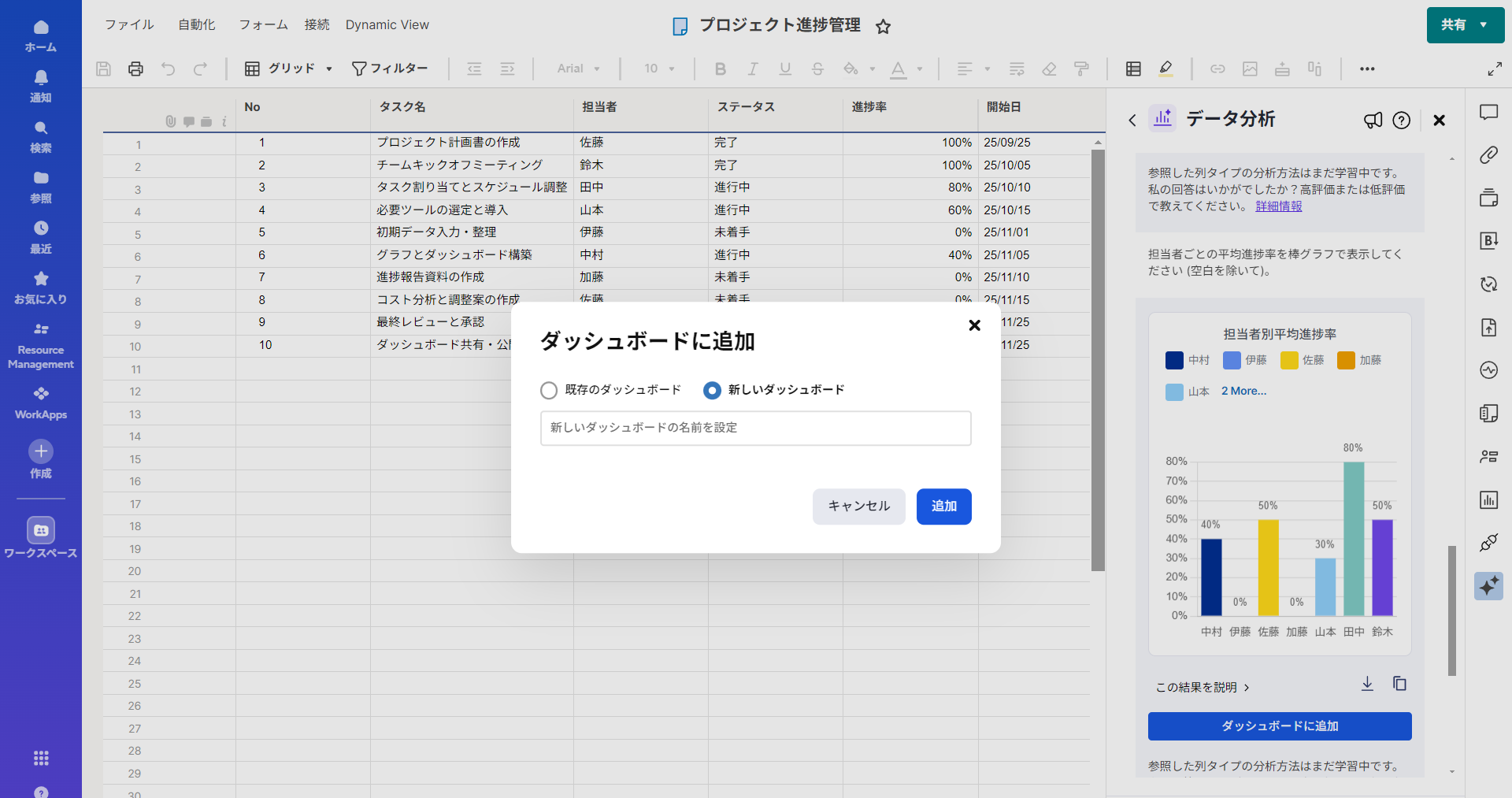Open the 自動化 menu
Viewport: 1512px width, 798px height.
196,25
